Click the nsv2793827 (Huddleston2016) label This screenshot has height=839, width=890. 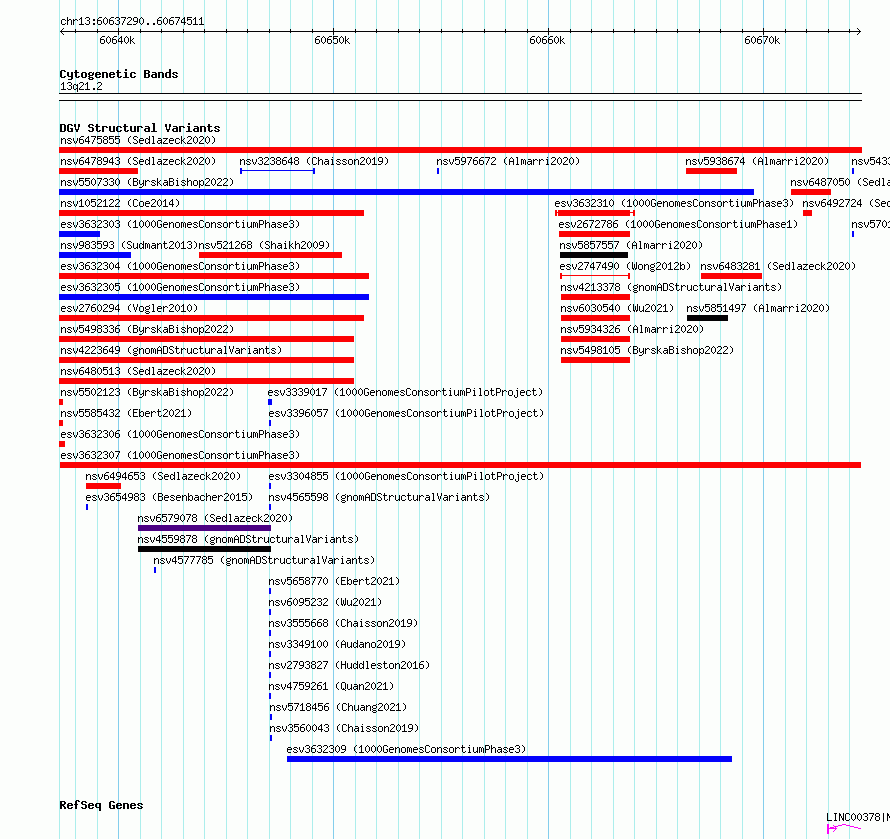349,665
